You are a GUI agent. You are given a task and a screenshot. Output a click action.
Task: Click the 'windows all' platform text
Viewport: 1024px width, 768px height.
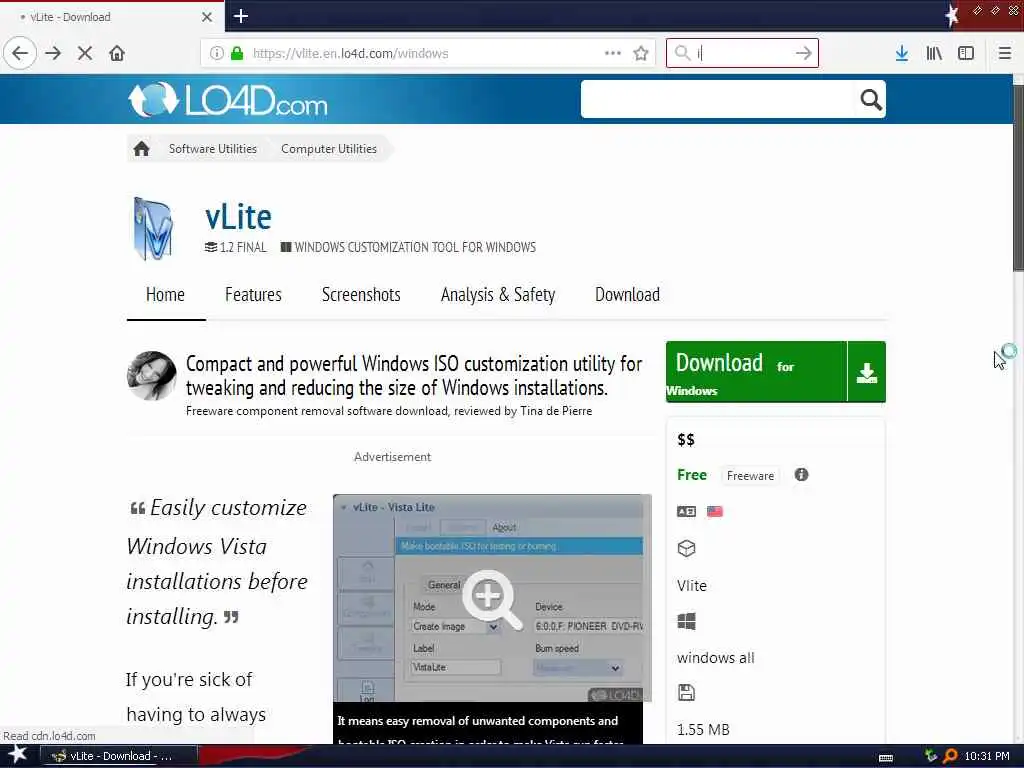(716, 658)
